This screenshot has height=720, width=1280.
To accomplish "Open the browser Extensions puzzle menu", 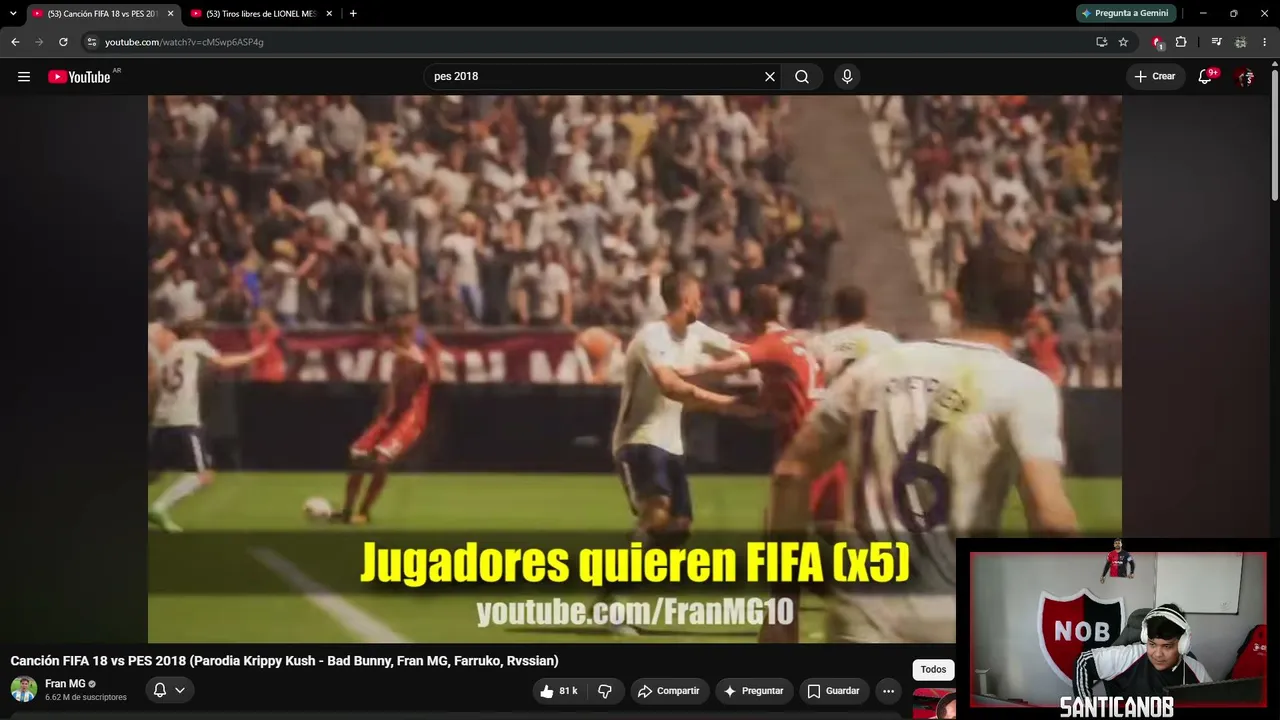I will click(1181, 42).
